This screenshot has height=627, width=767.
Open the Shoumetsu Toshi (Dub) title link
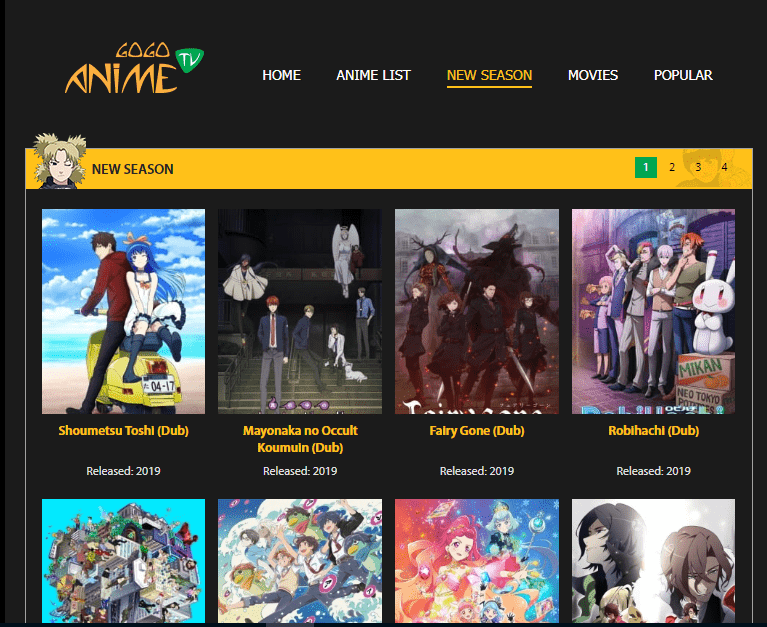point(123,431)
